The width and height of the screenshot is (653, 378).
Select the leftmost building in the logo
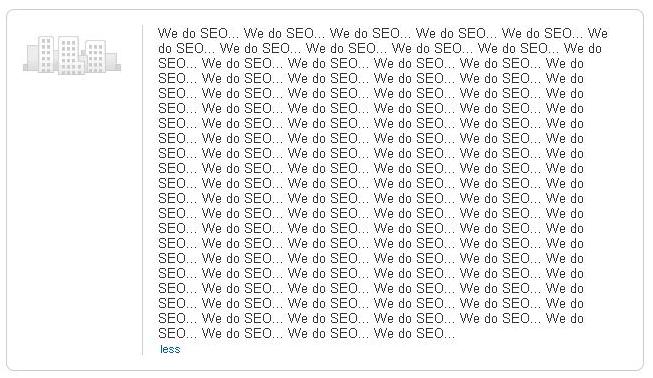(x=46, y=55)
